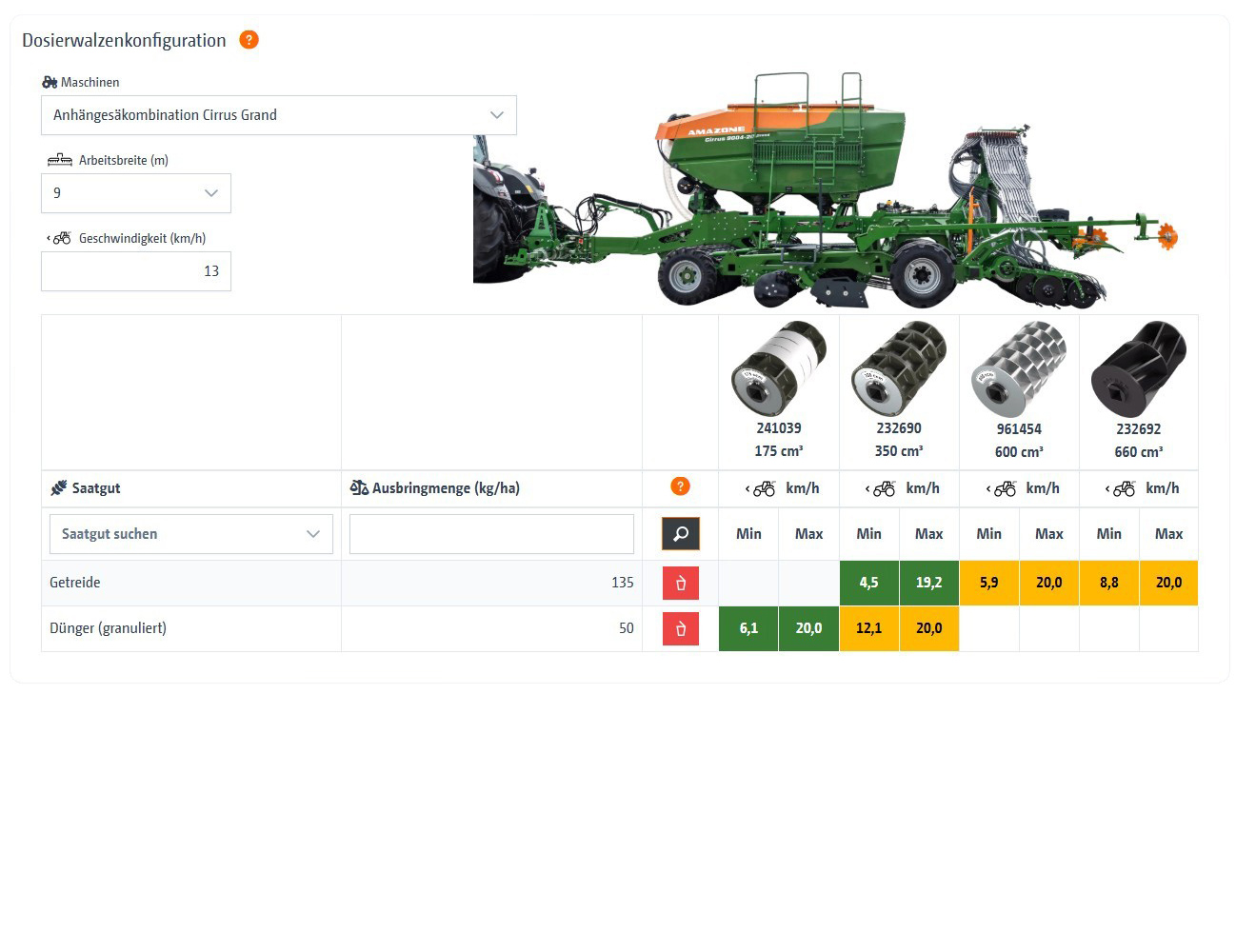Click the seed icon next to Saatgut header
Viewport: 1236px width, 952px height.
tap(59, 487)
